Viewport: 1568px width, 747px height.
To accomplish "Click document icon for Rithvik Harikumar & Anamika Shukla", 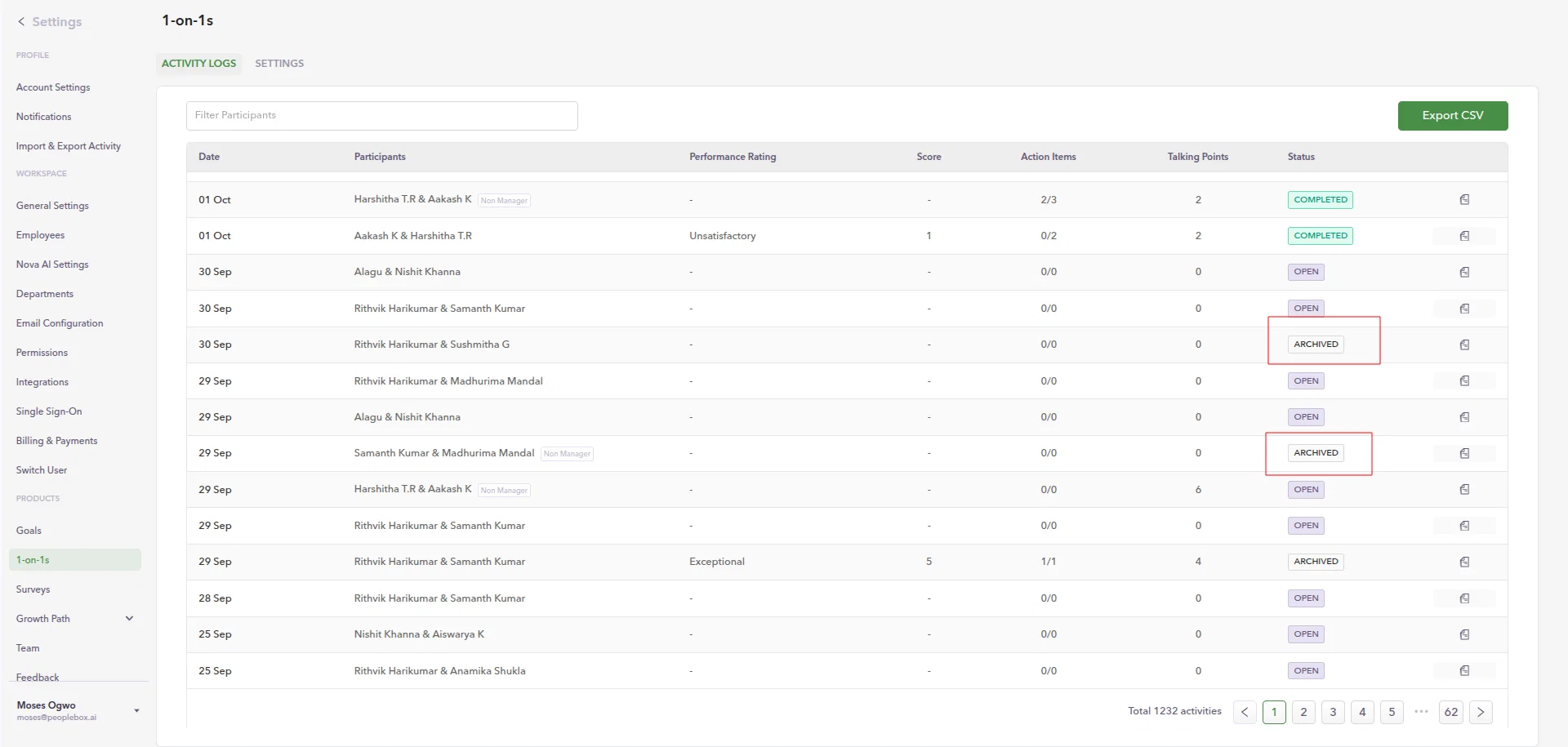I will [x=1464, y=671].
